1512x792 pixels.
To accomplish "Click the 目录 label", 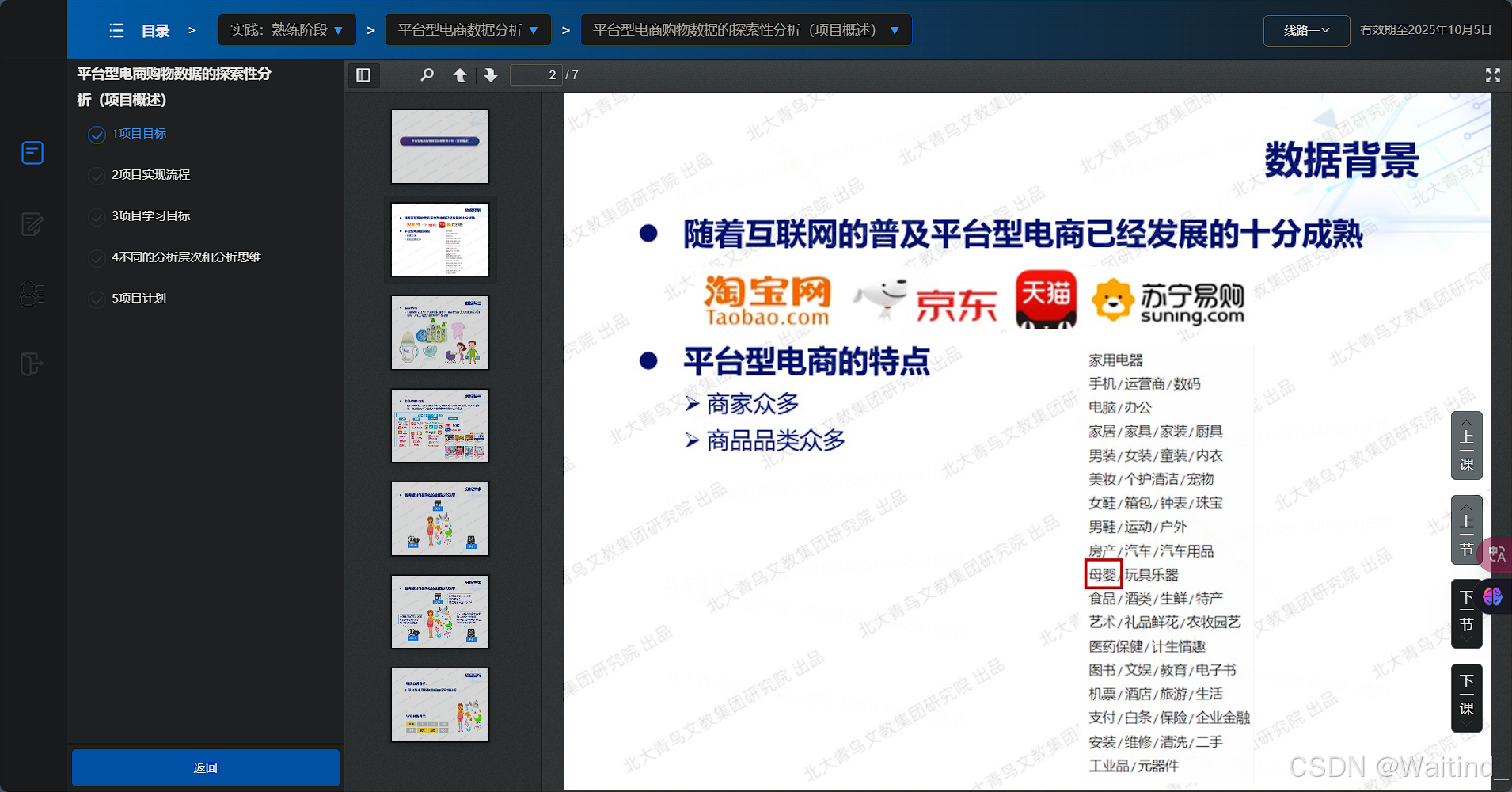I will pos(156,31).
